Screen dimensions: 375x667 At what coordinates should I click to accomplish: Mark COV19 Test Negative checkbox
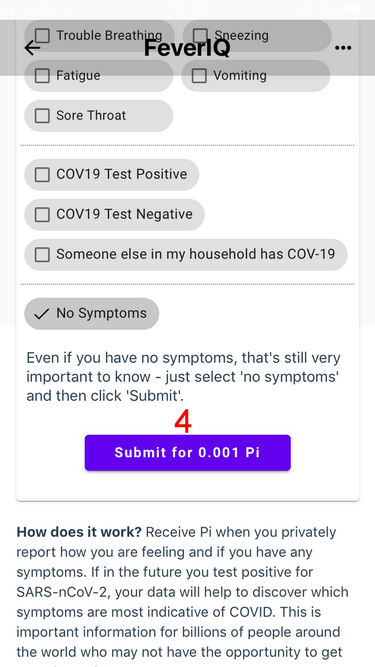[42, 214]
